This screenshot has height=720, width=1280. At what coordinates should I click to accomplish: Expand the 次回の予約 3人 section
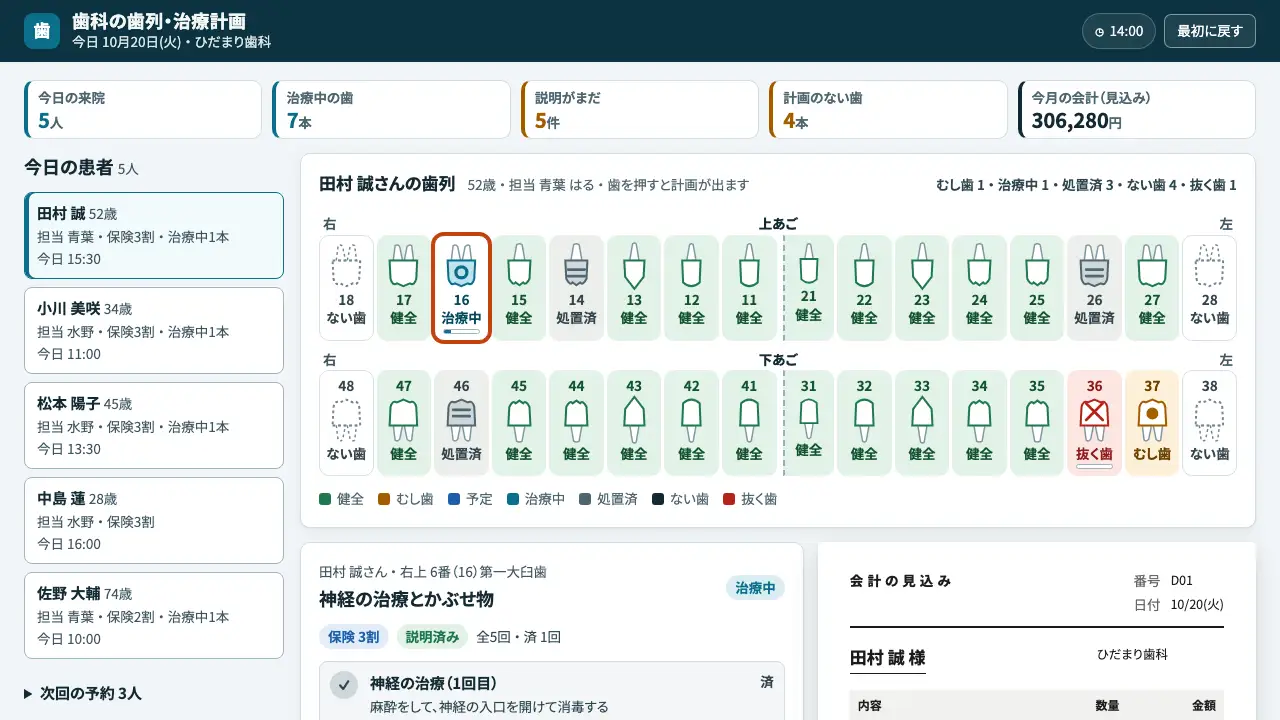tap(82, 693)
